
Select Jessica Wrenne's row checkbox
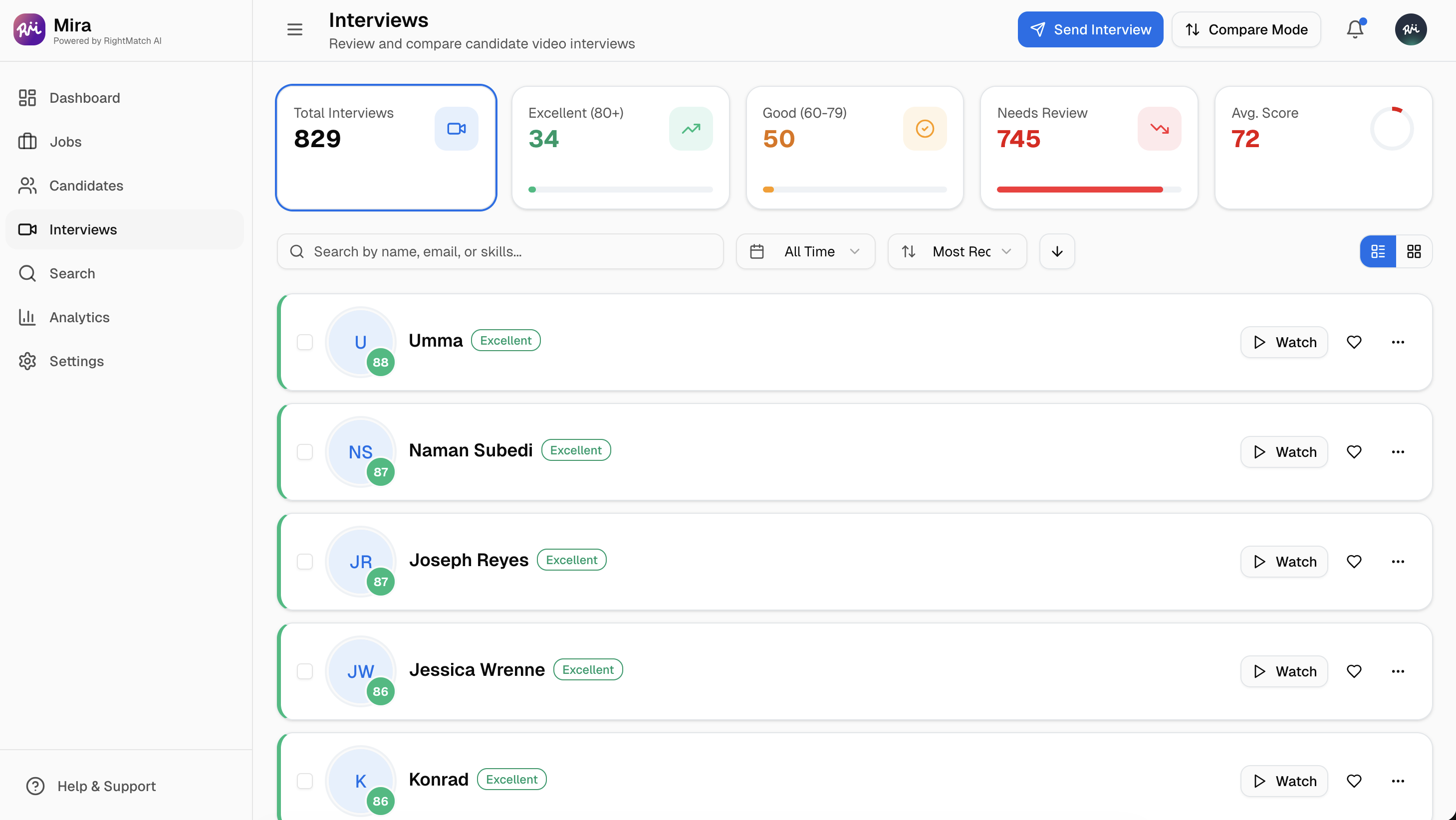305,671
